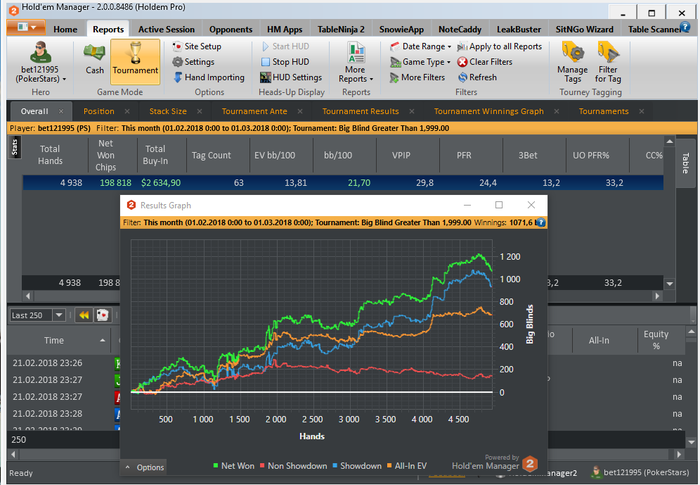Click Apply to all Reports
Image resolution: width=700 pixels, height=485 pixels.
500,46
